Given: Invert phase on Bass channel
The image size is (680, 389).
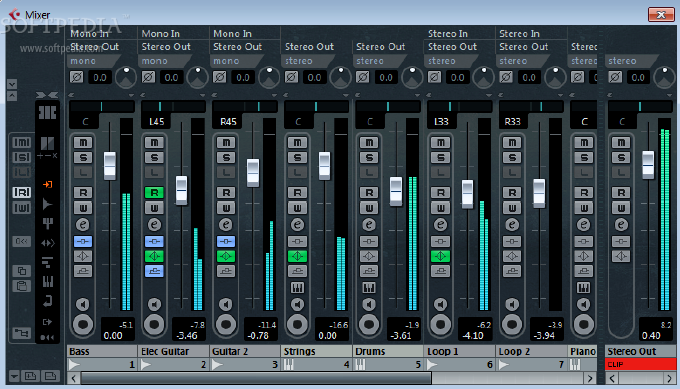Looking at the screenshot, I should 77,78.
